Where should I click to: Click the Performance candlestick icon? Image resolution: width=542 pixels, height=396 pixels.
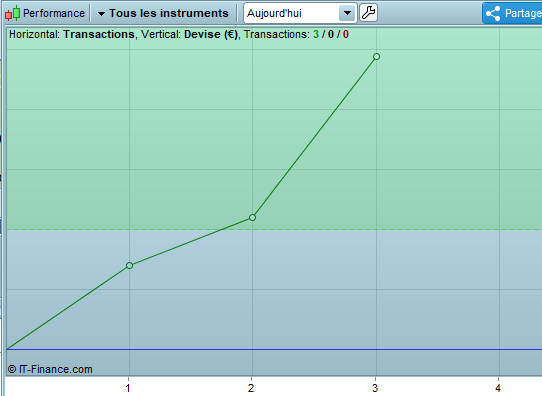12,13
